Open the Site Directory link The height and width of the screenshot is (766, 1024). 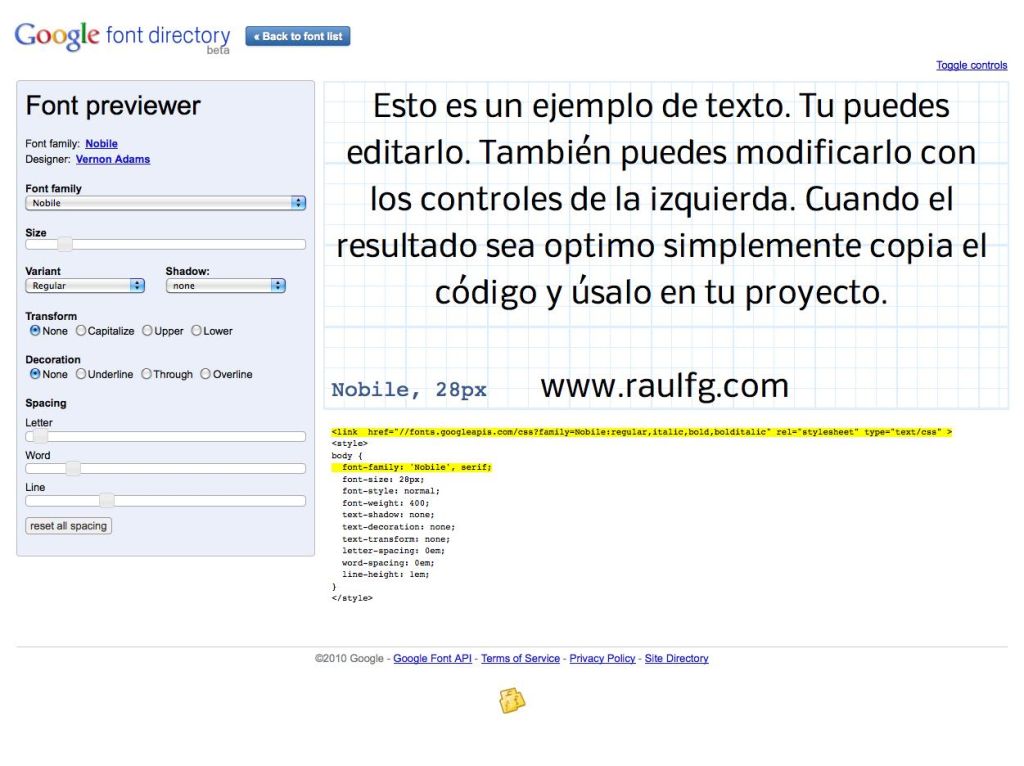point(677,658)
